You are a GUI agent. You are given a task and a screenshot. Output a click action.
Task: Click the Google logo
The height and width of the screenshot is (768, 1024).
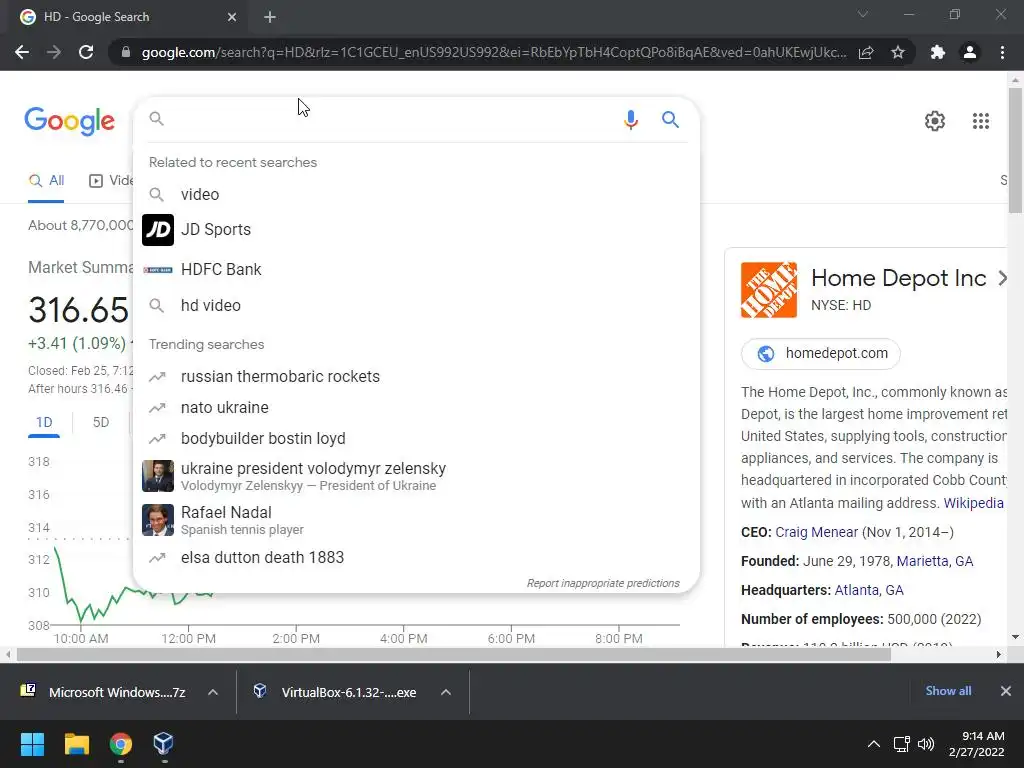[x=70, y=121]
